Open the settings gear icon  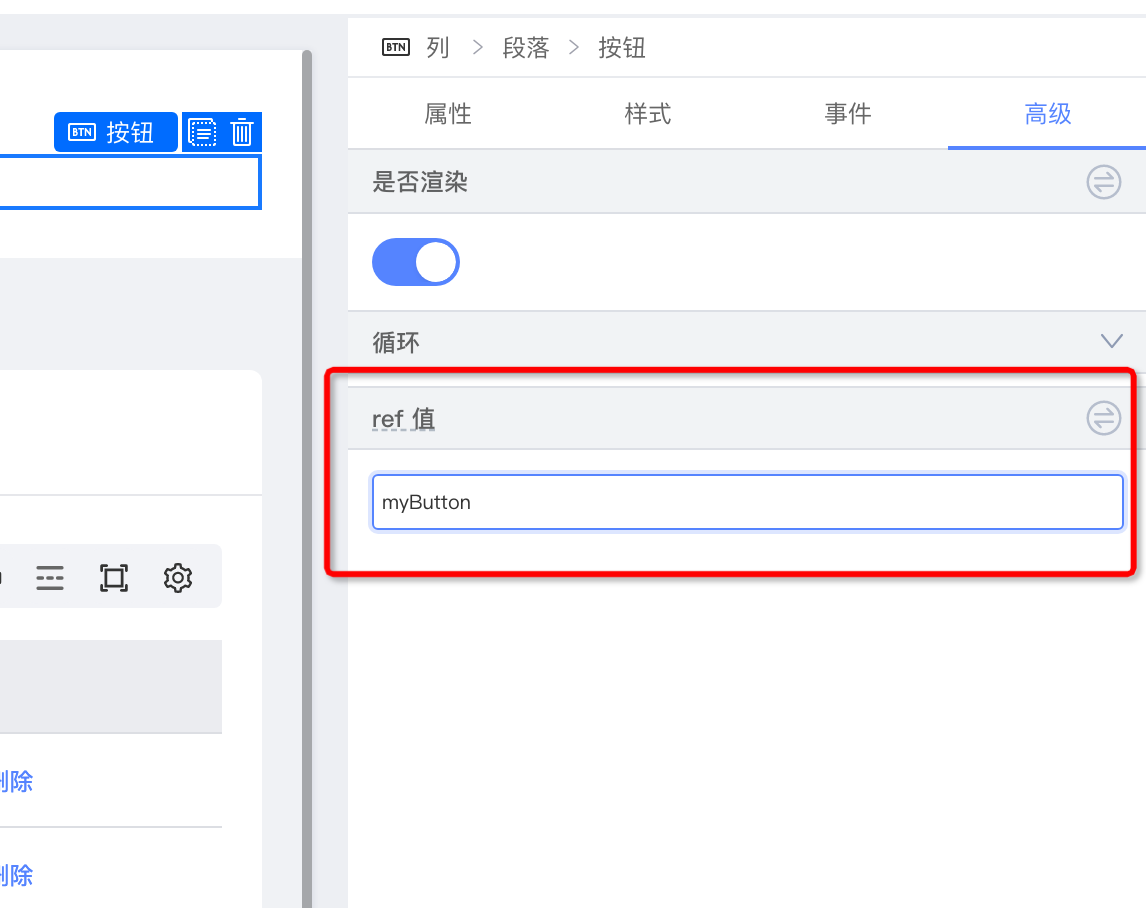[x=177, y=577]
